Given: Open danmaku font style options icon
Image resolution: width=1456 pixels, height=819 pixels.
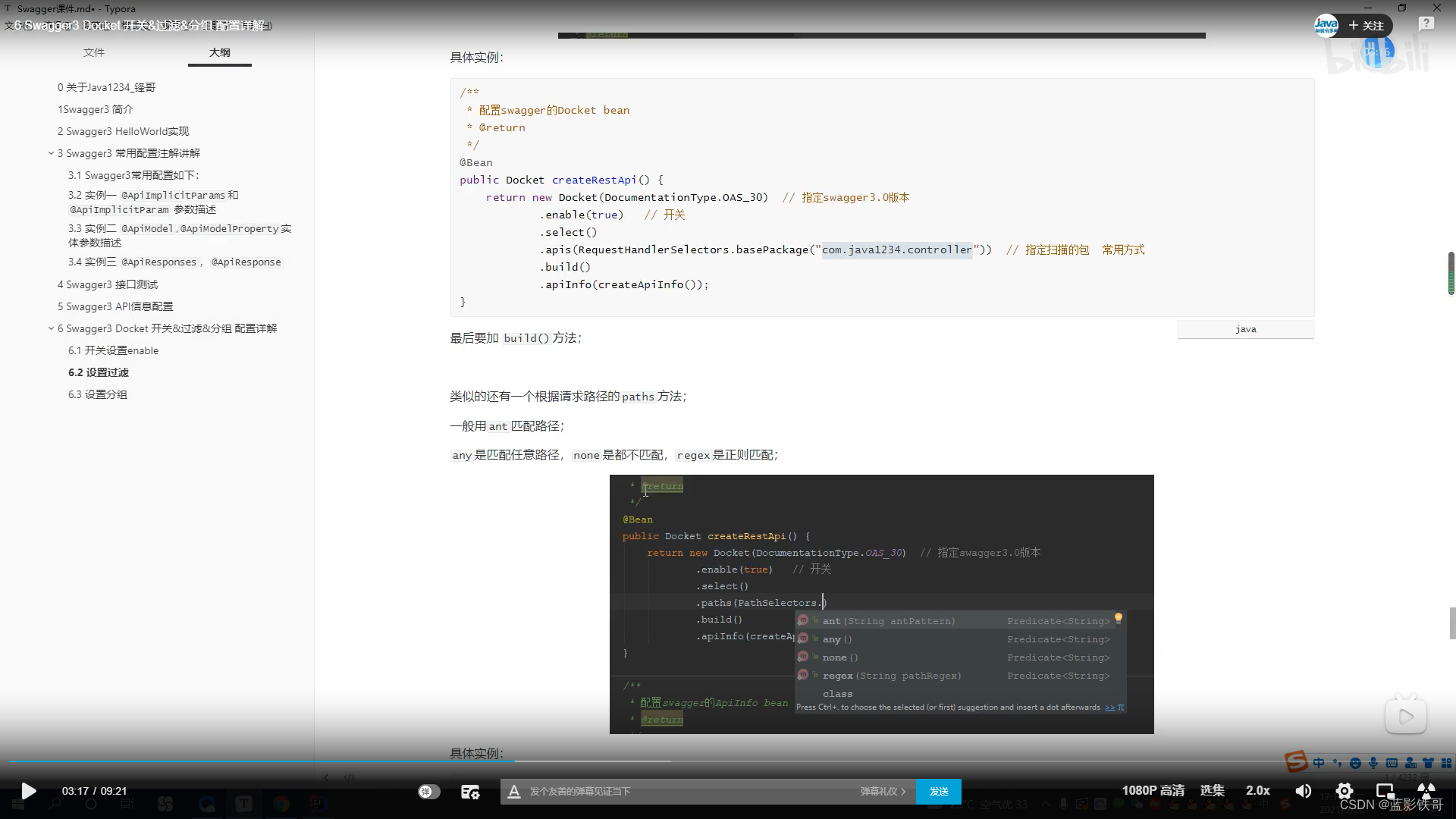Looking at the screenshot, I should [x=513, y=791].
